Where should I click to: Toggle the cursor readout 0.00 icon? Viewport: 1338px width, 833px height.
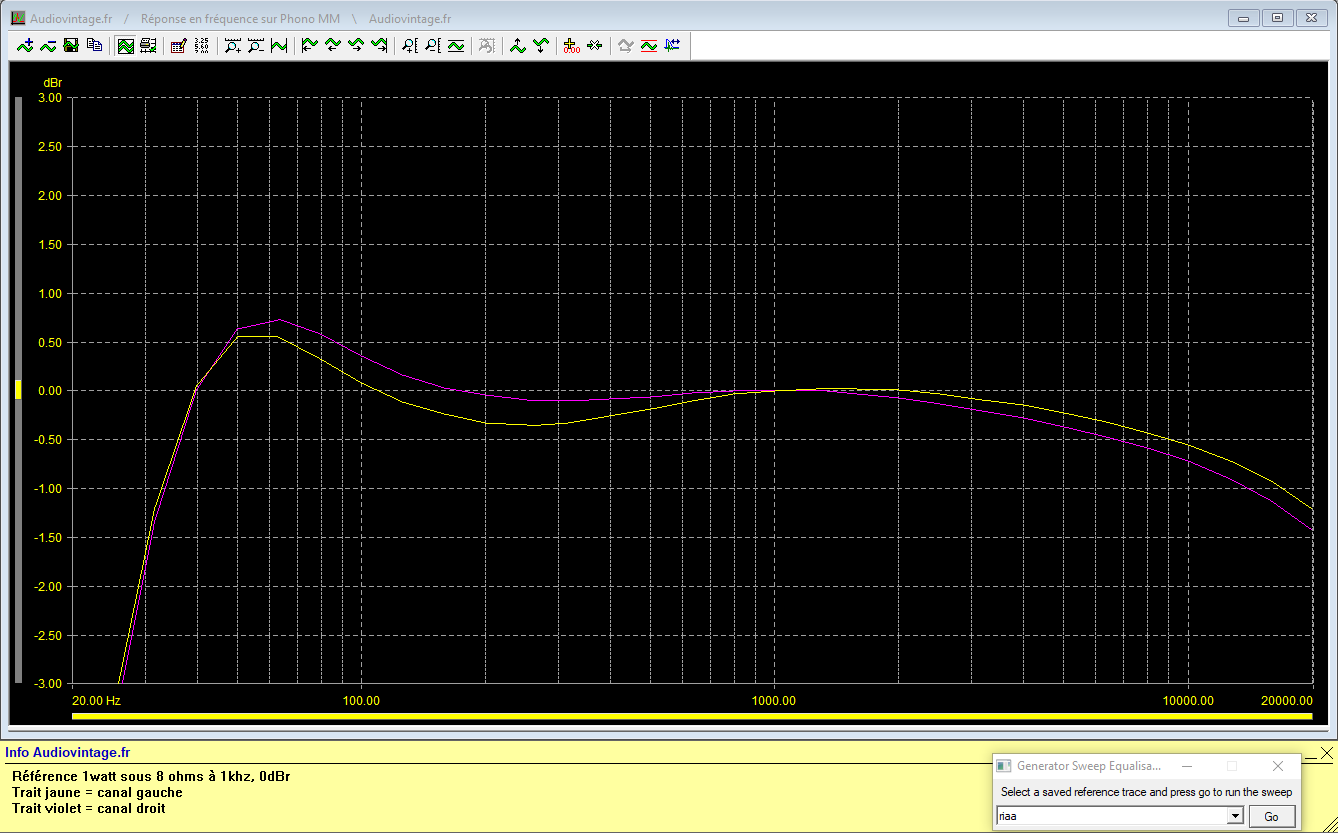click(572, 45)
